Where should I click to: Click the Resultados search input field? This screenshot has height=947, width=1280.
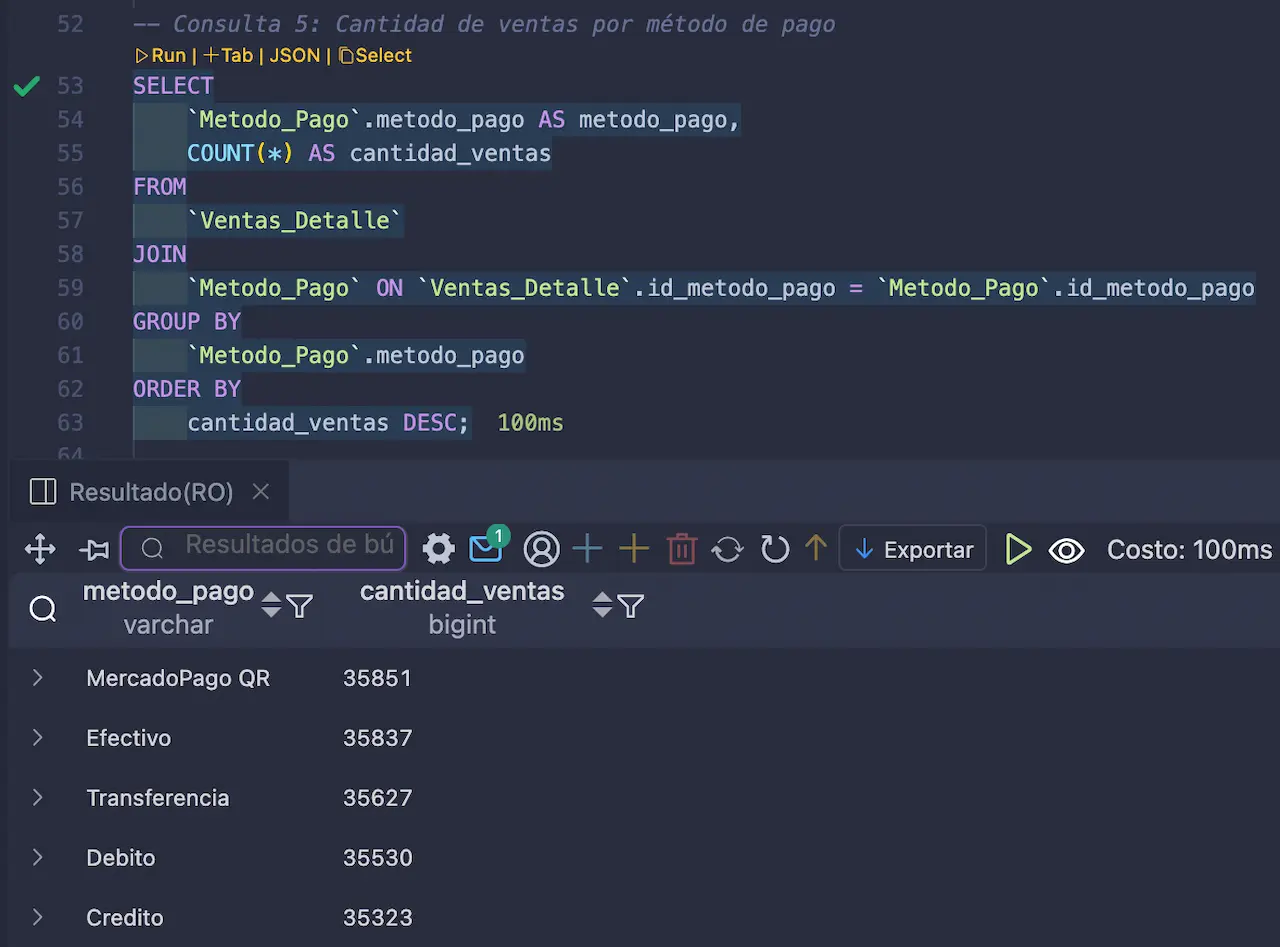(263, 548)
